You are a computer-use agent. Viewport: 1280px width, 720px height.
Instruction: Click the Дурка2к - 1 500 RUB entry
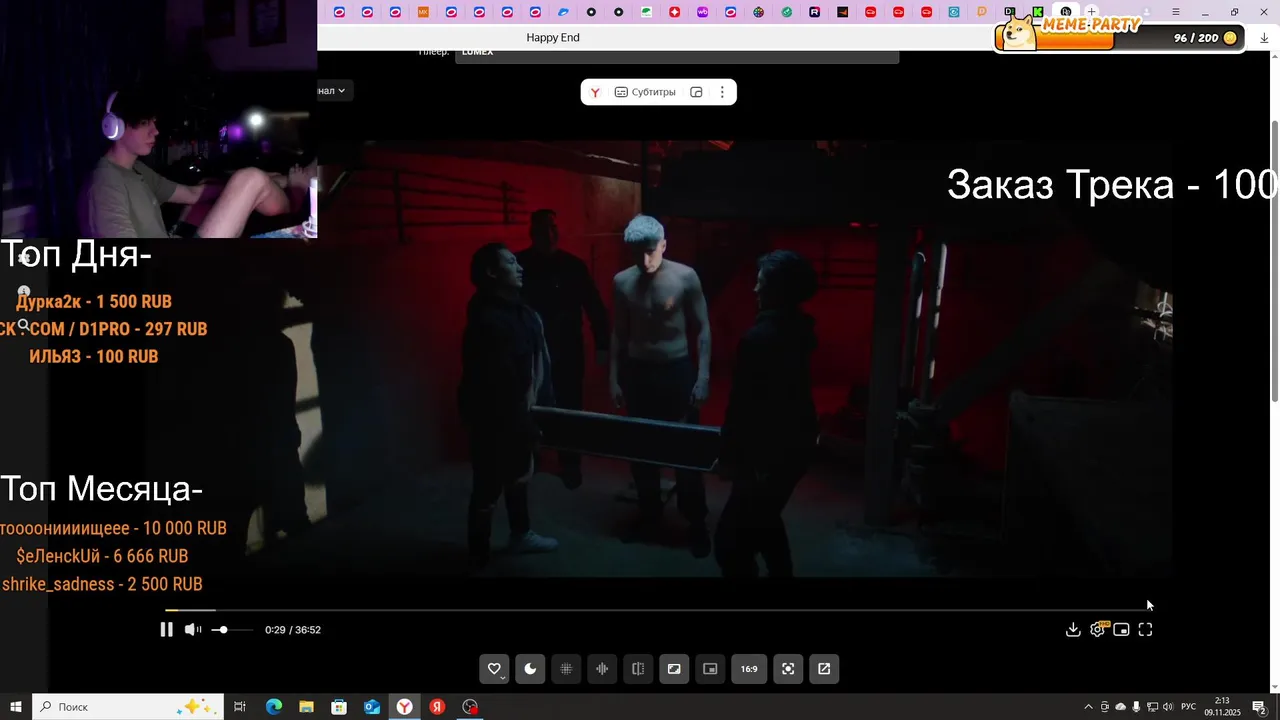coord(94,301)
